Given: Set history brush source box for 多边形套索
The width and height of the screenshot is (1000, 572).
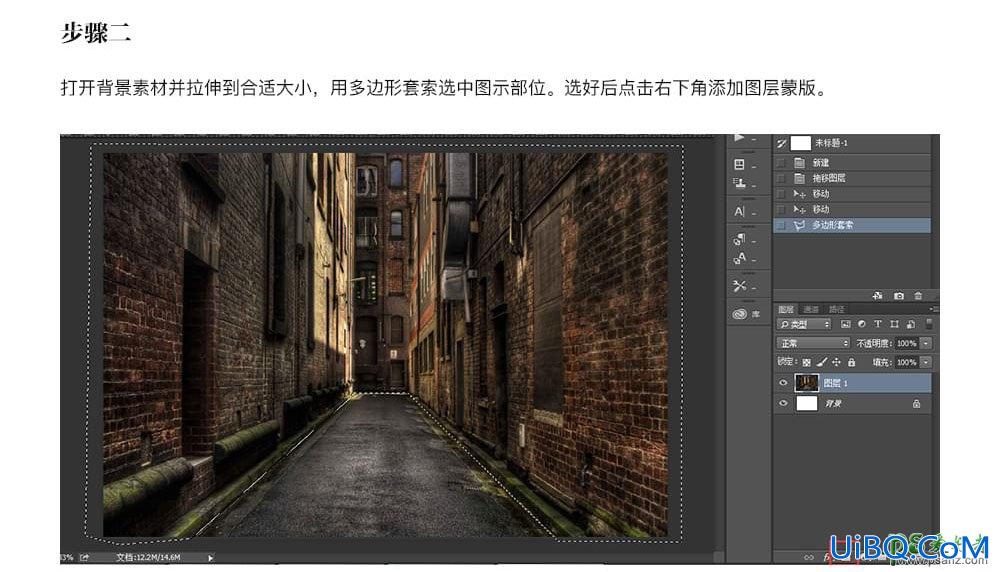Looking at the screenshot, I should [781, 225].
